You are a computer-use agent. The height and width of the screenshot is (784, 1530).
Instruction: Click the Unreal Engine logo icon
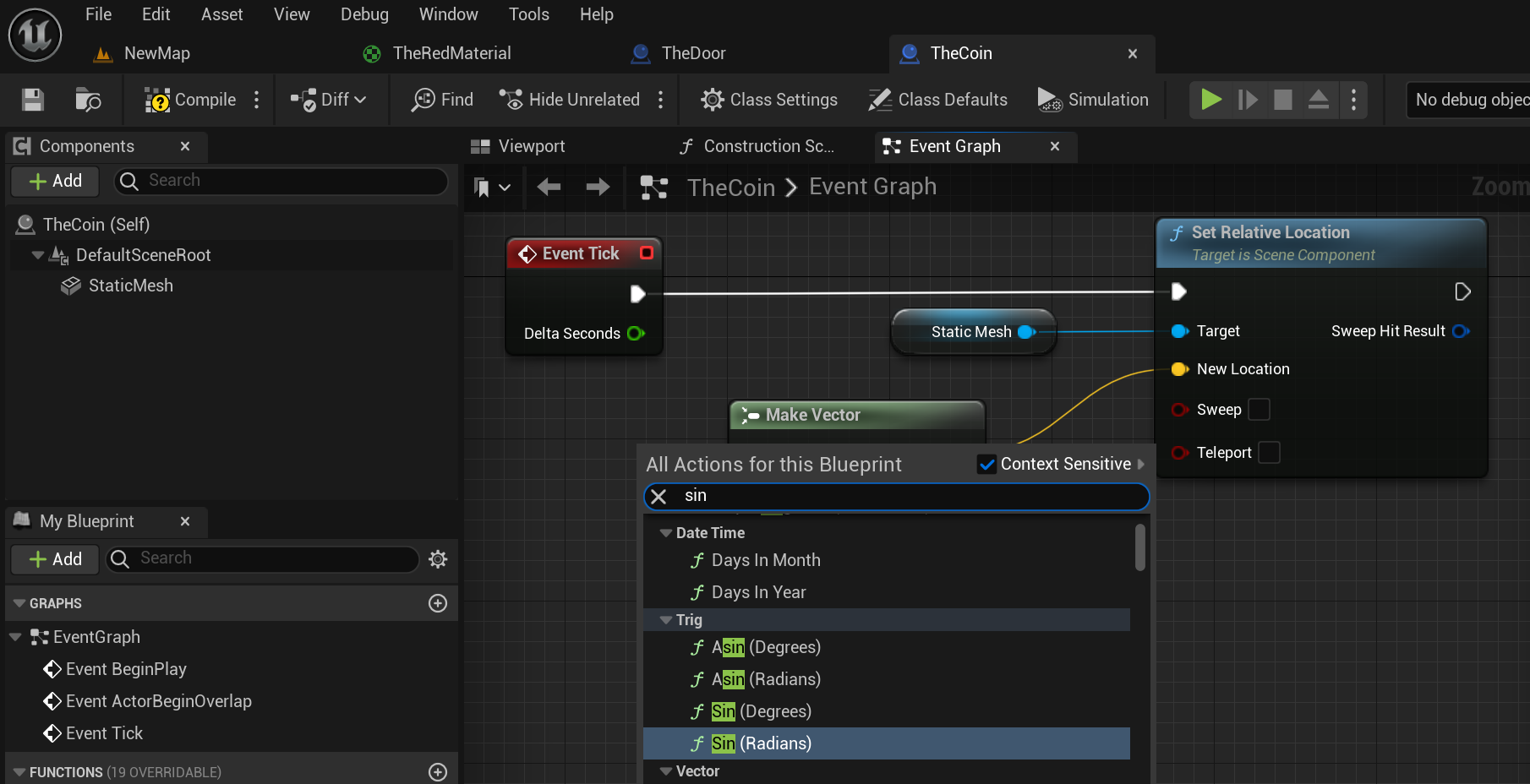tap(35, 35)
